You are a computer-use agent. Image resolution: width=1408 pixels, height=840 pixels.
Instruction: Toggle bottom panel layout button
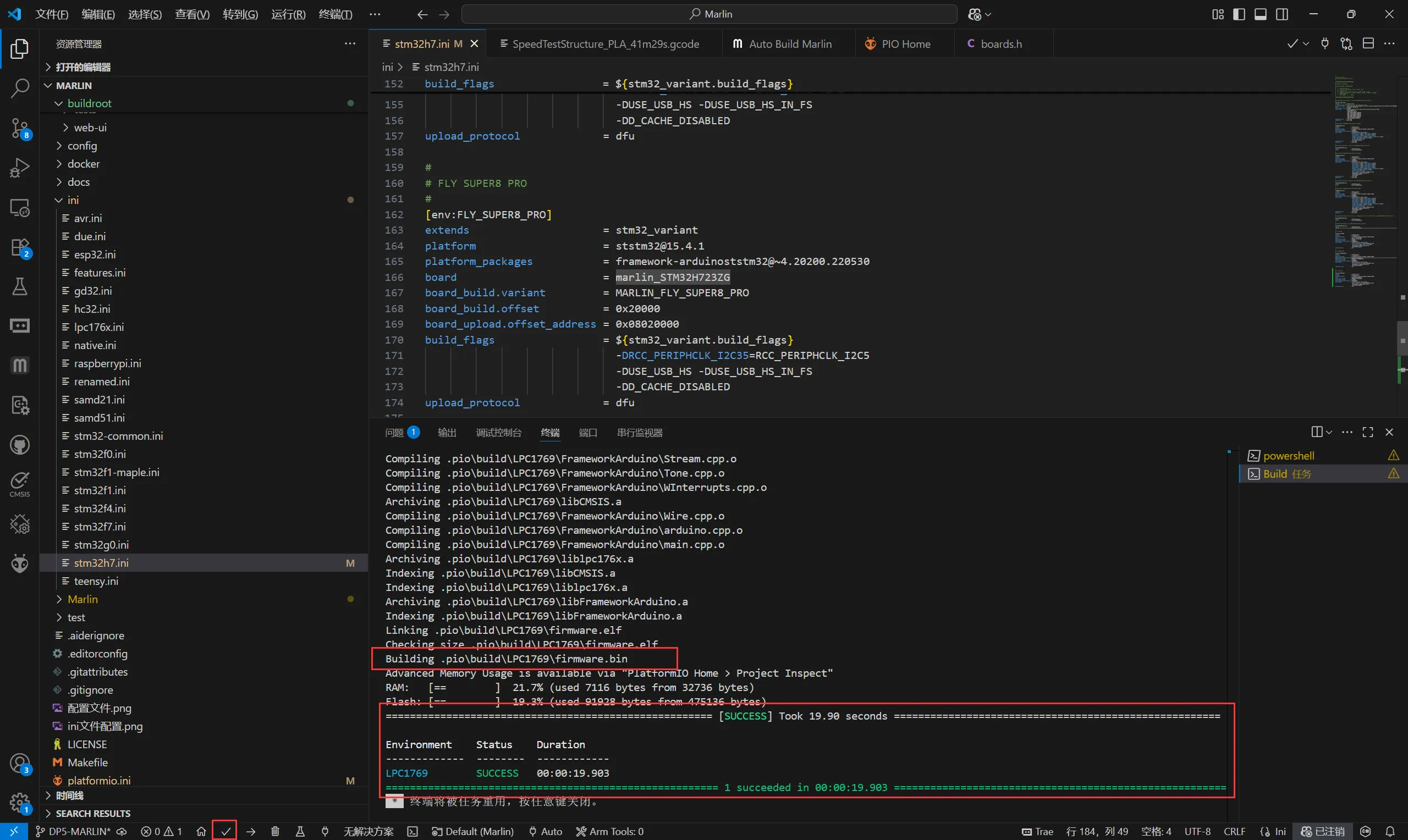pyautogui.click(x=1260, y=14)
